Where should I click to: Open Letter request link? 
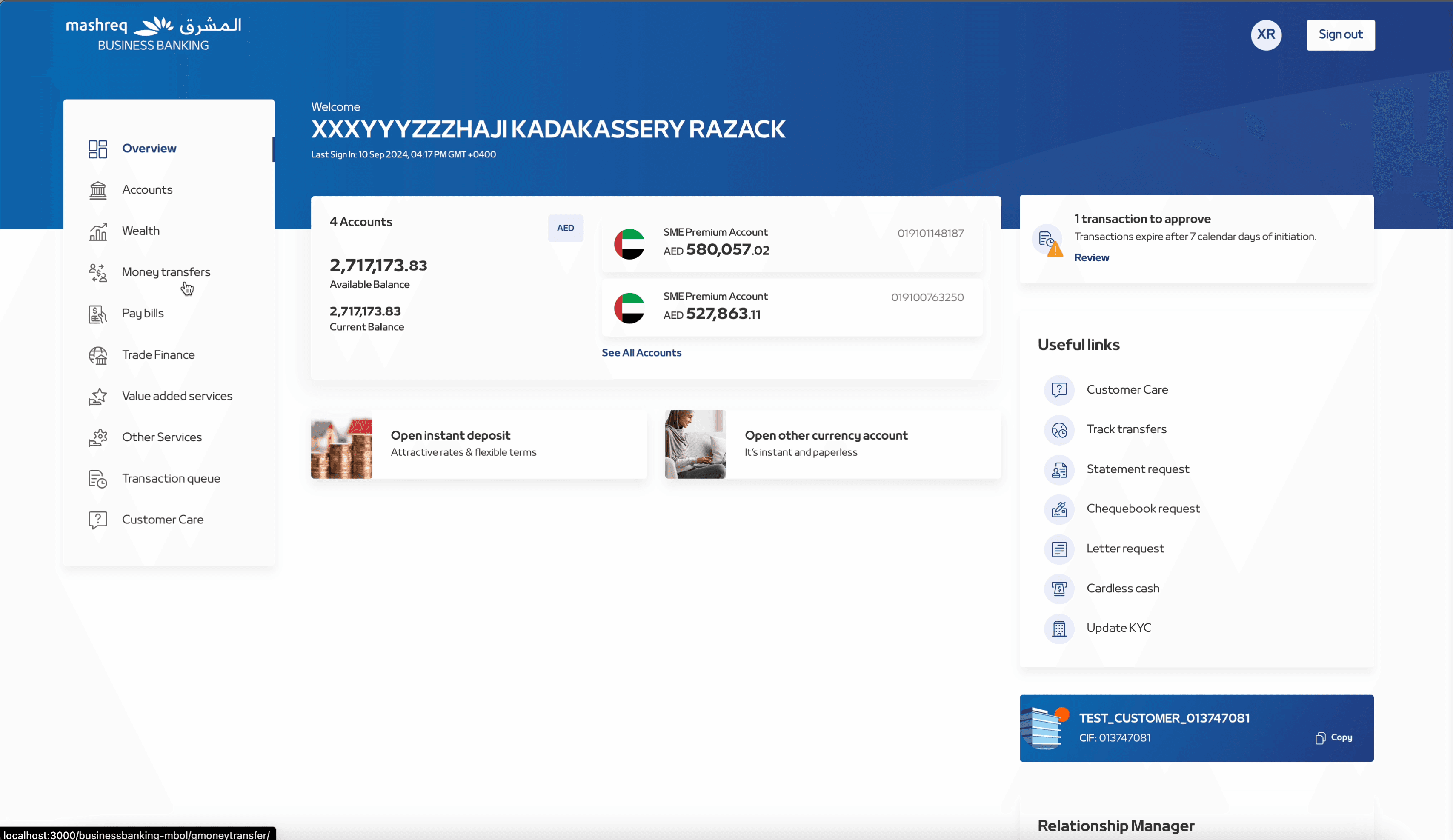1125,549
